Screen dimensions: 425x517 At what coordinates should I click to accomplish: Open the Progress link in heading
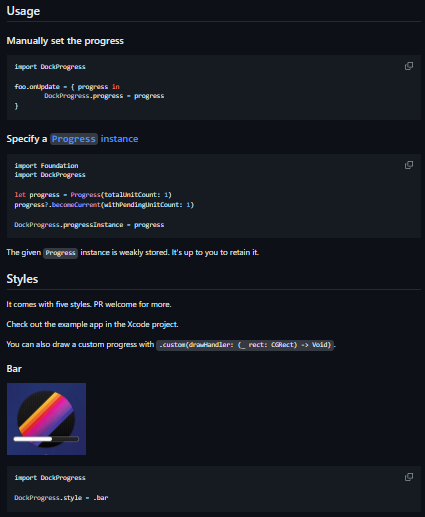(74, 139)
